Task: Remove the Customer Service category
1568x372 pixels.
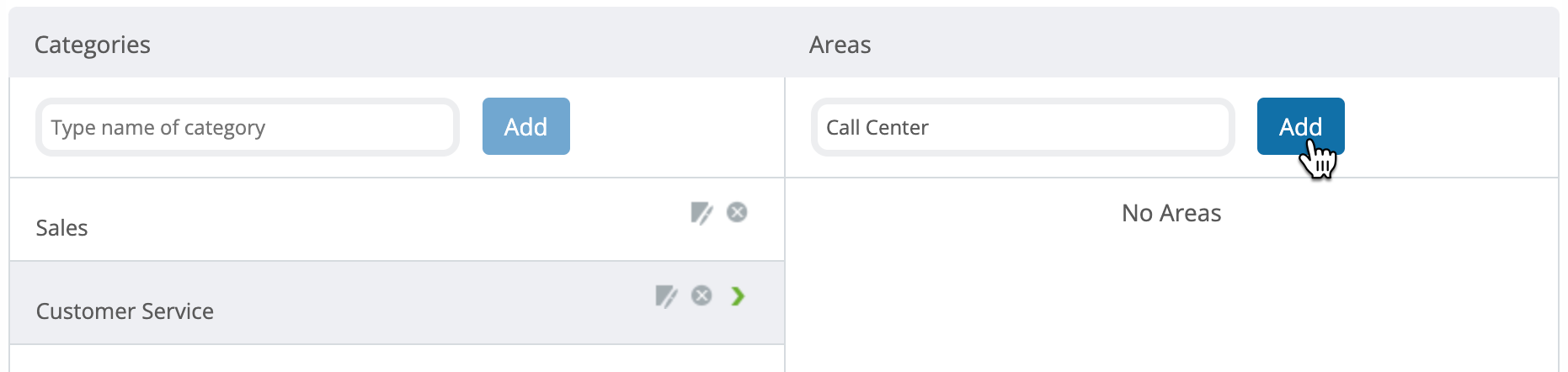Action: pos(701,295)
